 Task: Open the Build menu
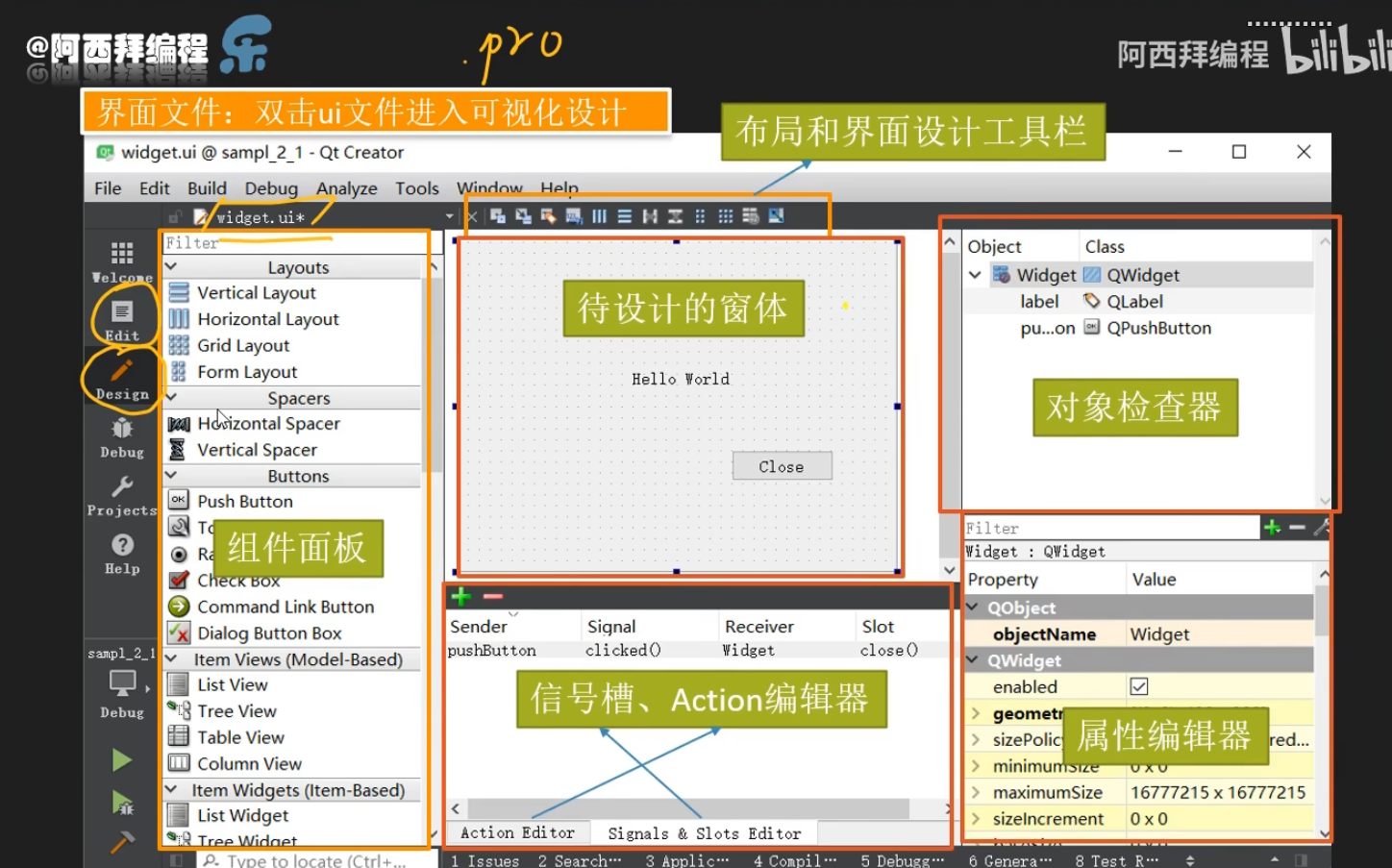(x=207, y=188)
